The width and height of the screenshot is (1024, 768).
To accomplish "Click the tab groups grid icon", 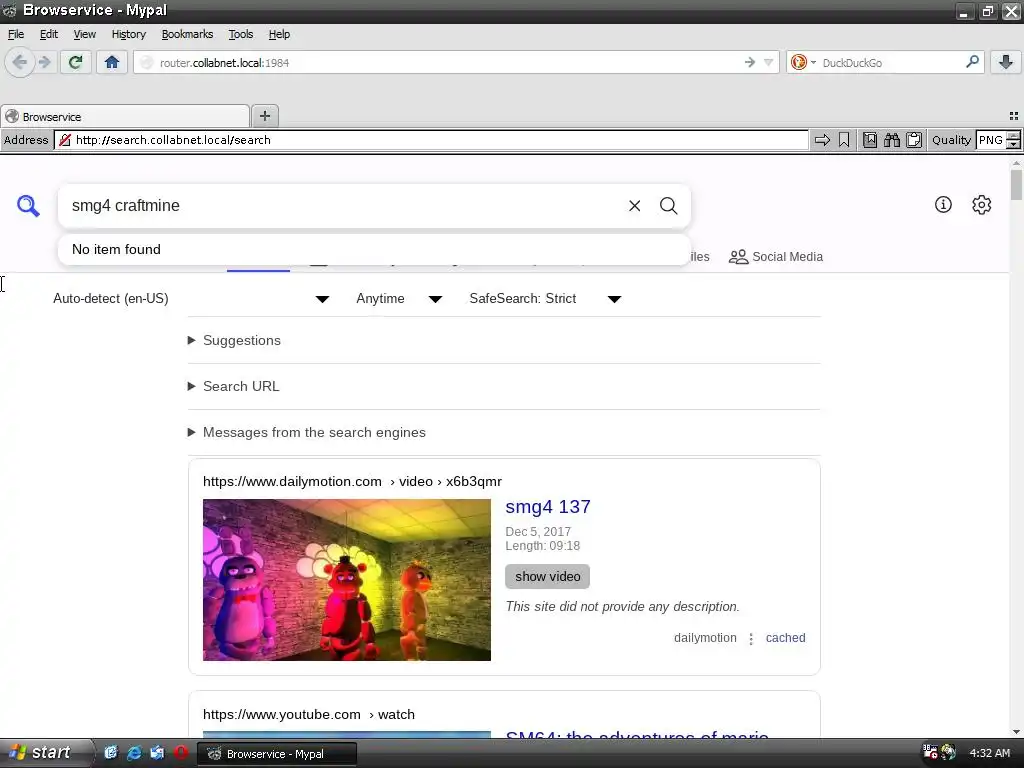I will 1014,116.
